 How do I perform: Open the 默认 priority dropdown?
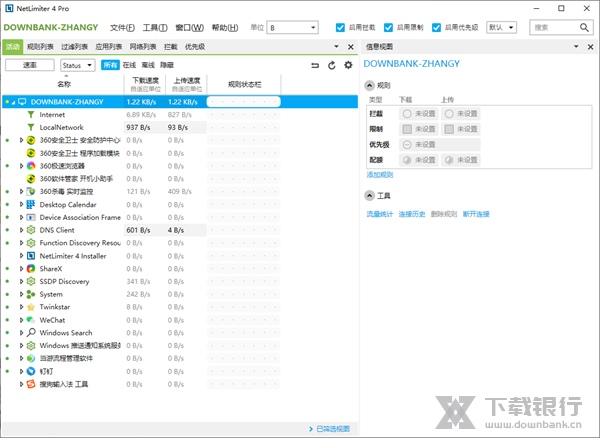coord(501,28)
